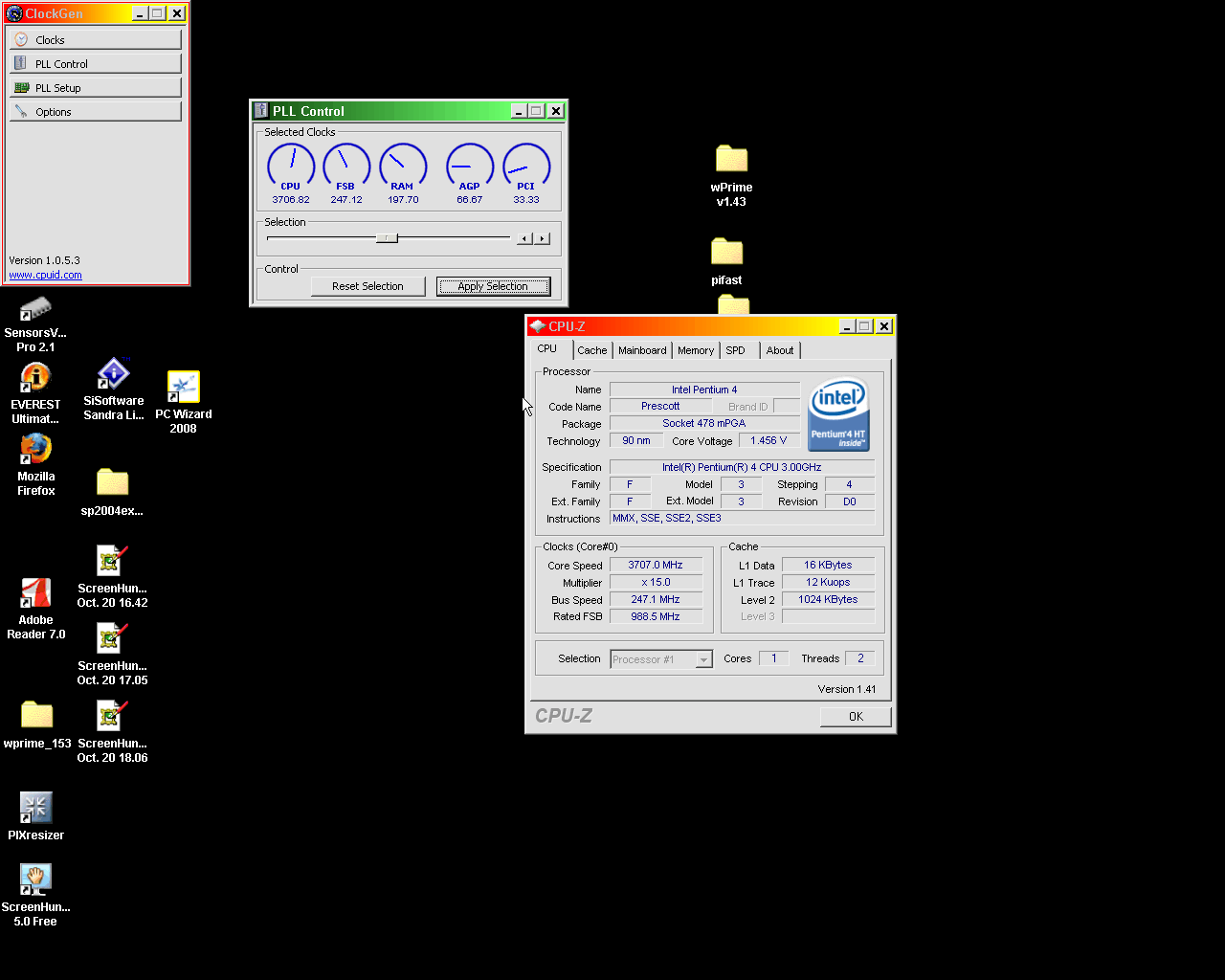Click the Rated FSB value 988.5 MHz
This screenshot has height=980, width=1225.
656,616
